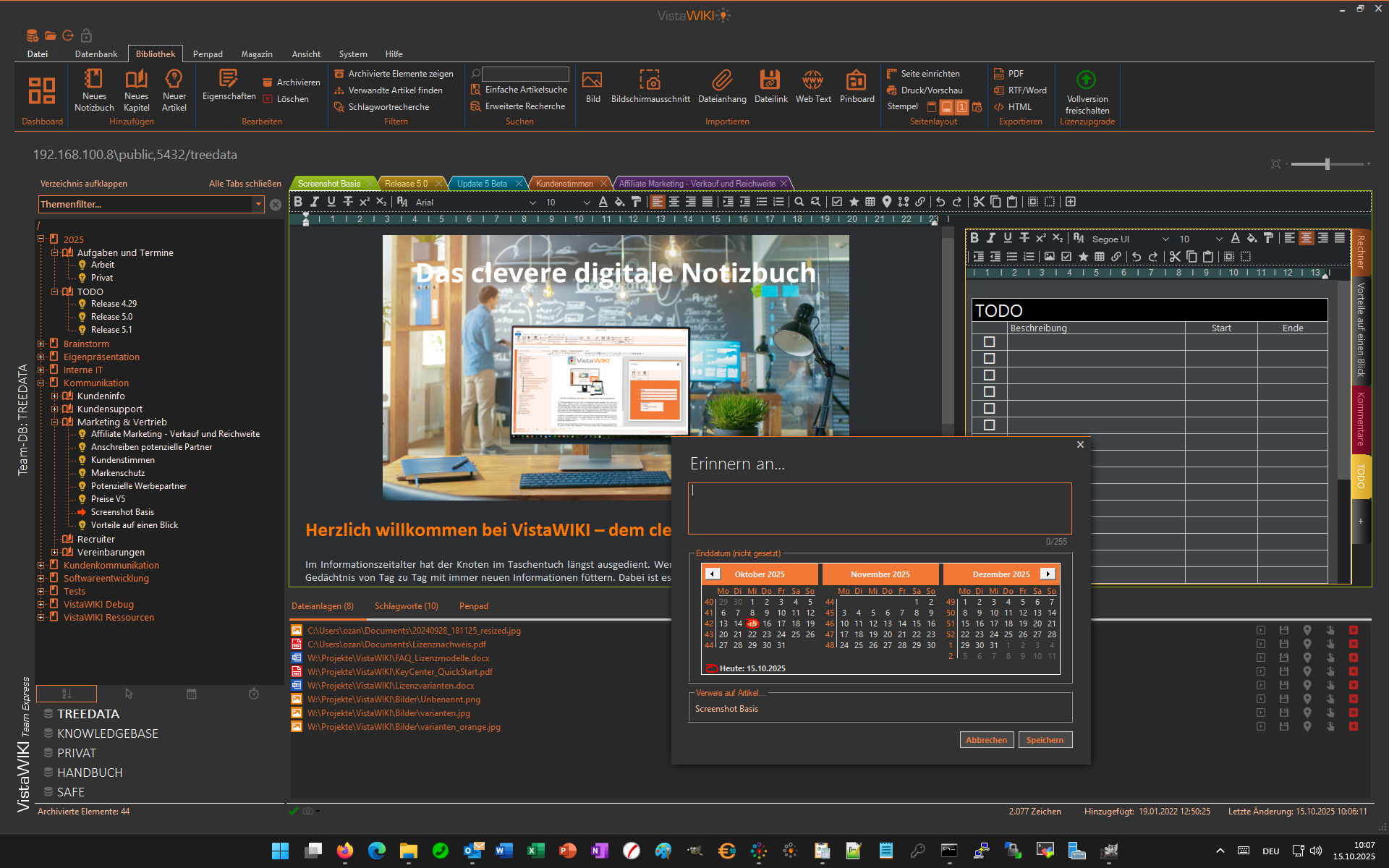Expand the Brainstorm tree node
Screen dimensions: 1389x868
41,344
